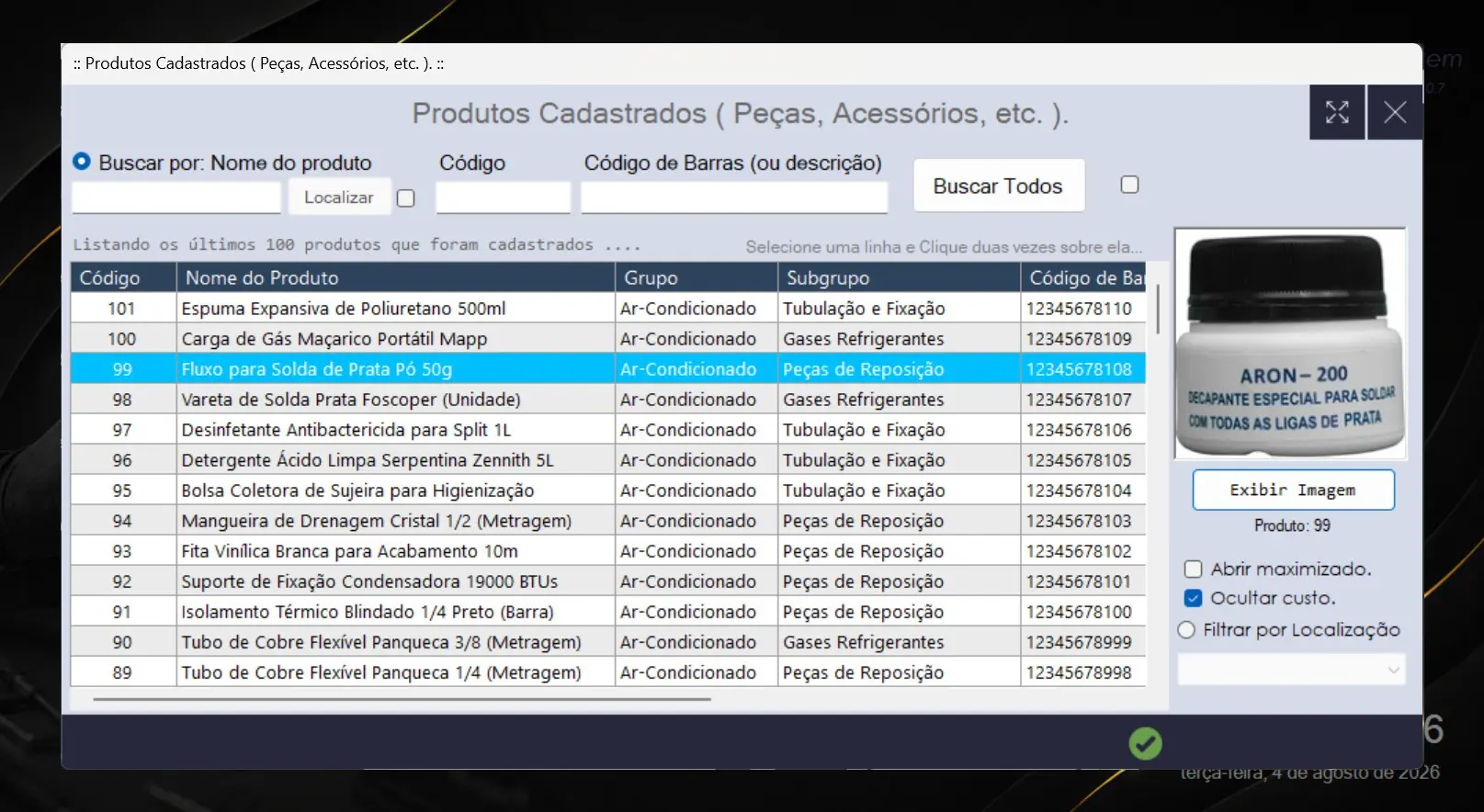The height and width of the screenshot is (812, 1484).
Task: Click barcode cell 12345678105
Action: (1083, 459)
